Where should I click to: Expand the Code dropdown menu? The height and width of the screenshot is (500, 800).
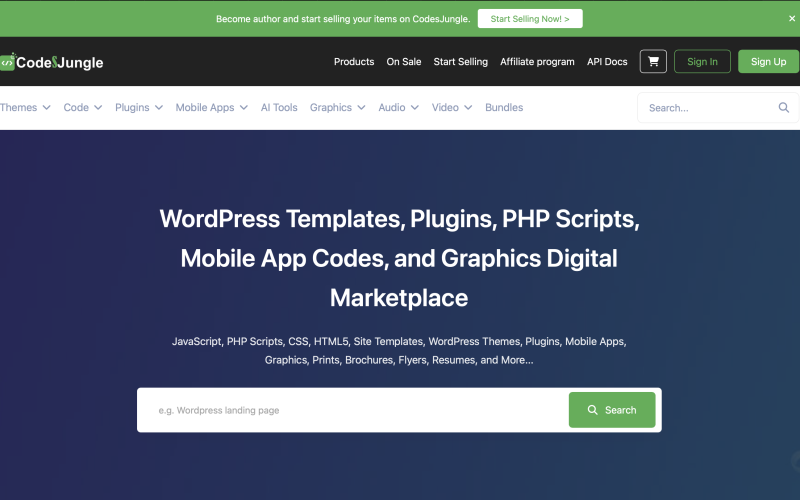pos(83,108)
